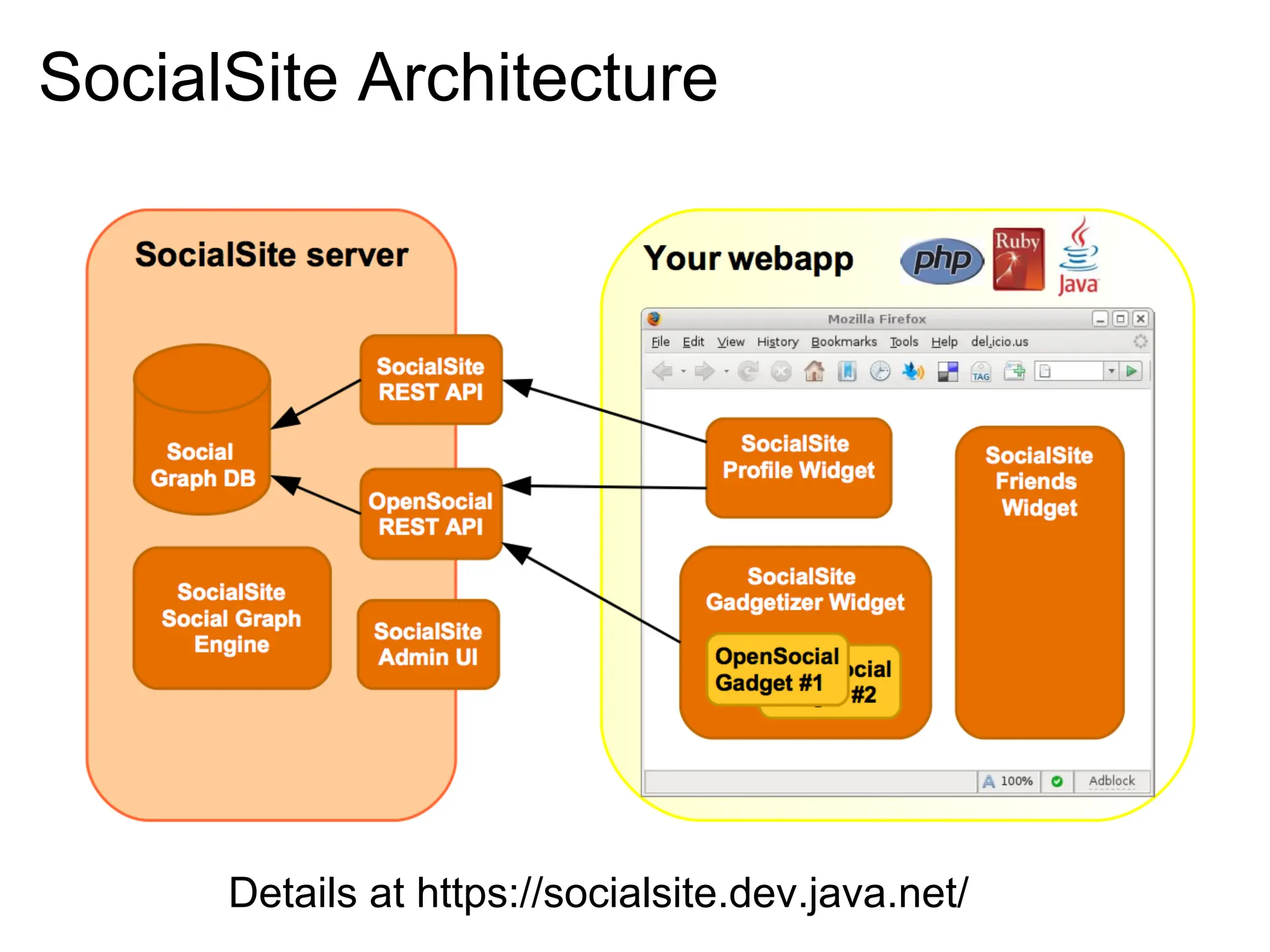Click the History clock icon
The height and width of the screenshot is (952, 1270).
tap(879, 371)
